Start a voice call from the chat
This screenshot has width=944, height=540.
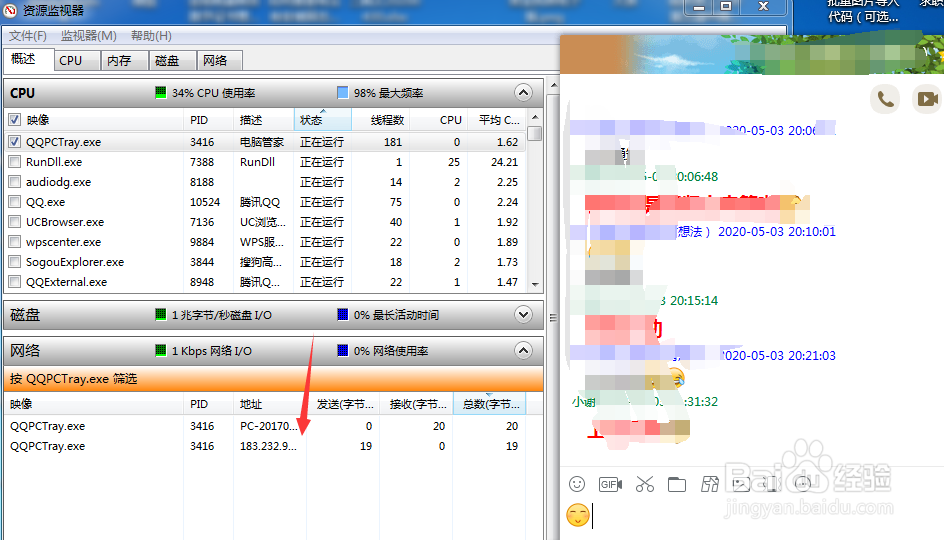coord(885,99)
